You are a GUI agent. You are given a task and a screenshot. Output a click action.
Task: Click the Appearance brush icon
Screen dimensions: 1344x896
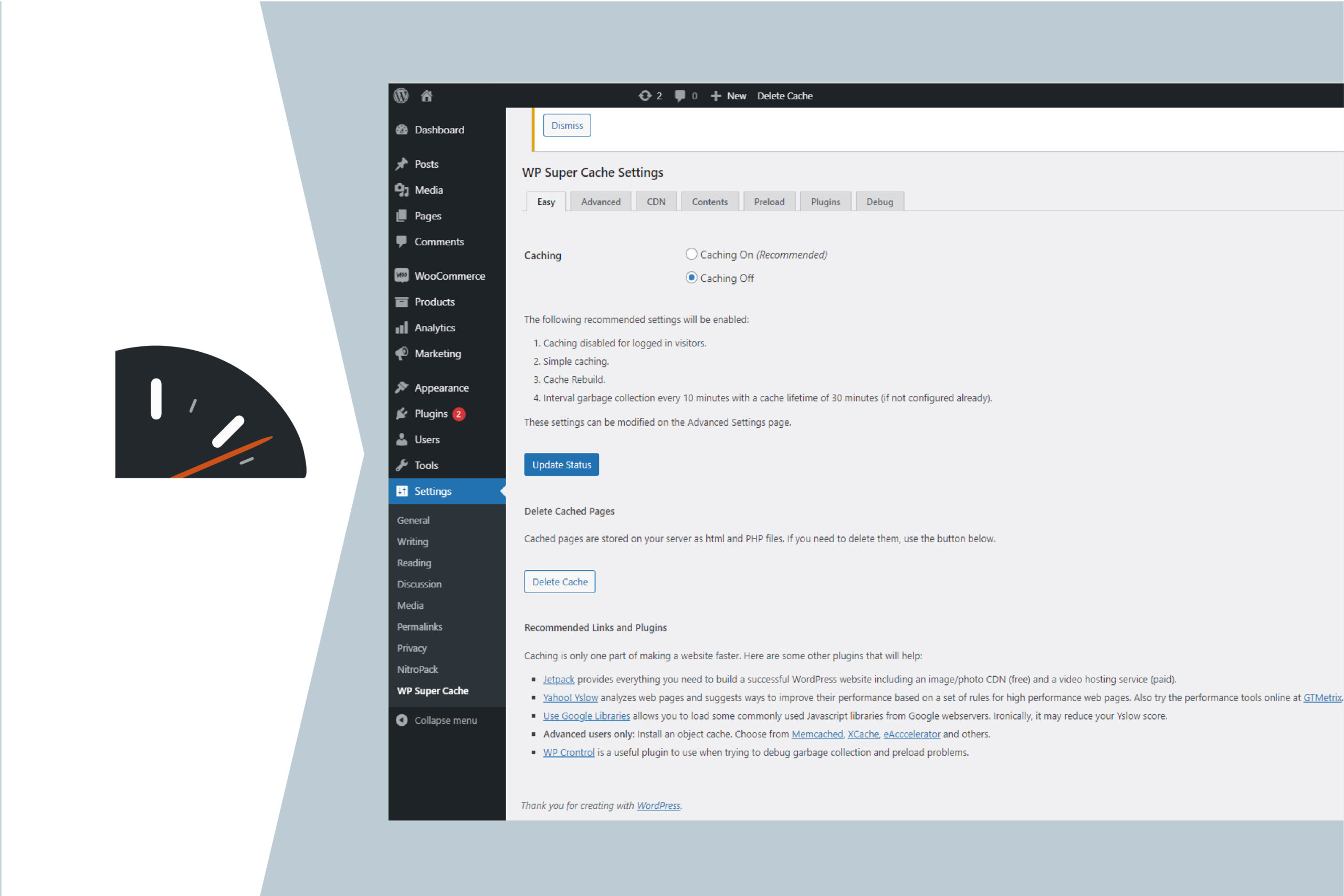[x=402, y=387]
